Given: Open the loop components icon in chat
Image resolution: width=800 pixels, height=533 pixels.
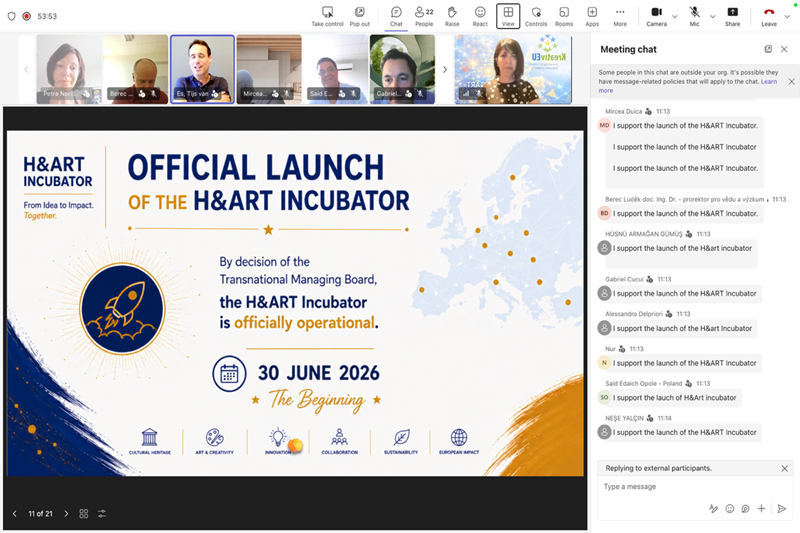Looking at the screenshot, I should coord(745,509).
